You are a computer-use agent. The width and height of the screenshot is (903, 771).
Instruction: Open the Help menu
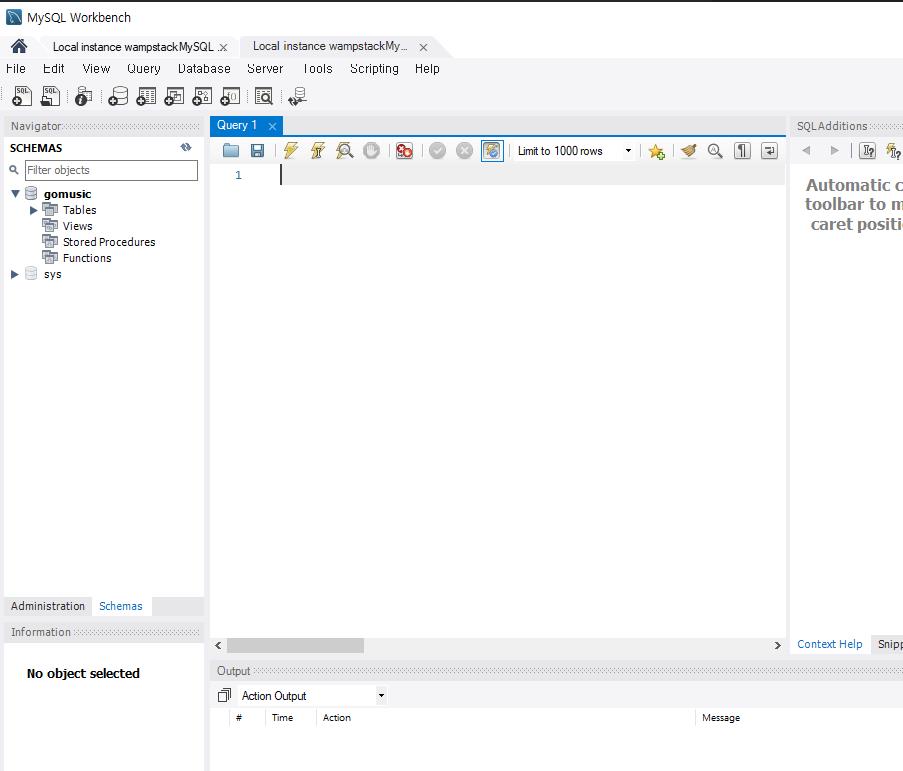coord(427,69)
